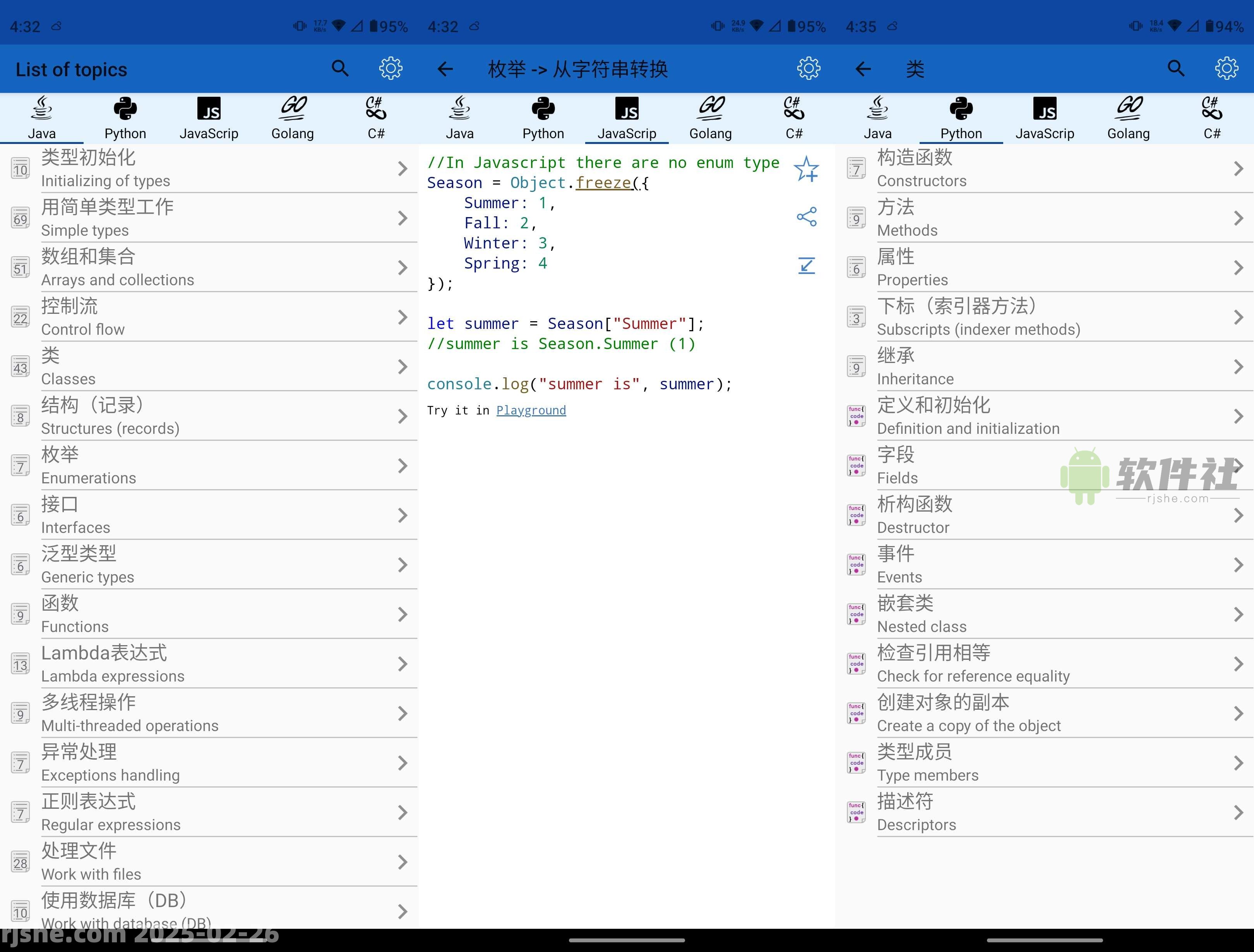
Task: Tap the '22' page icon of Control flow
Action: coord(21,317)
